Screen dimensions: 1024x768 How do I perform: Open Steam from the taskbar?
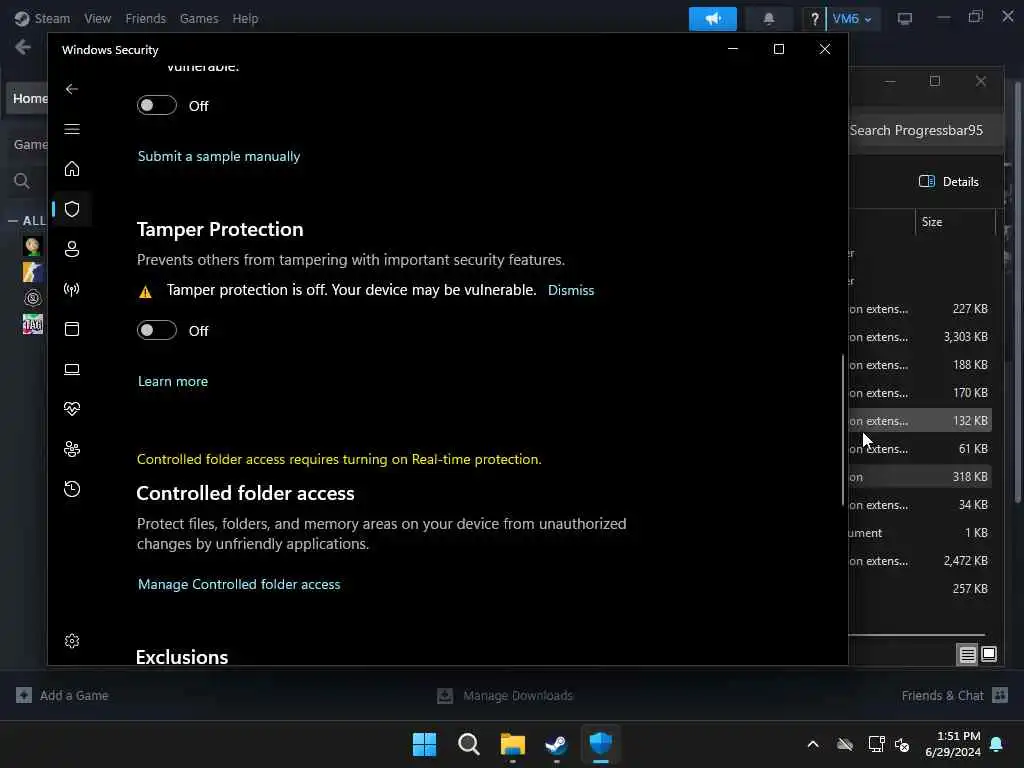coord(556,744)
